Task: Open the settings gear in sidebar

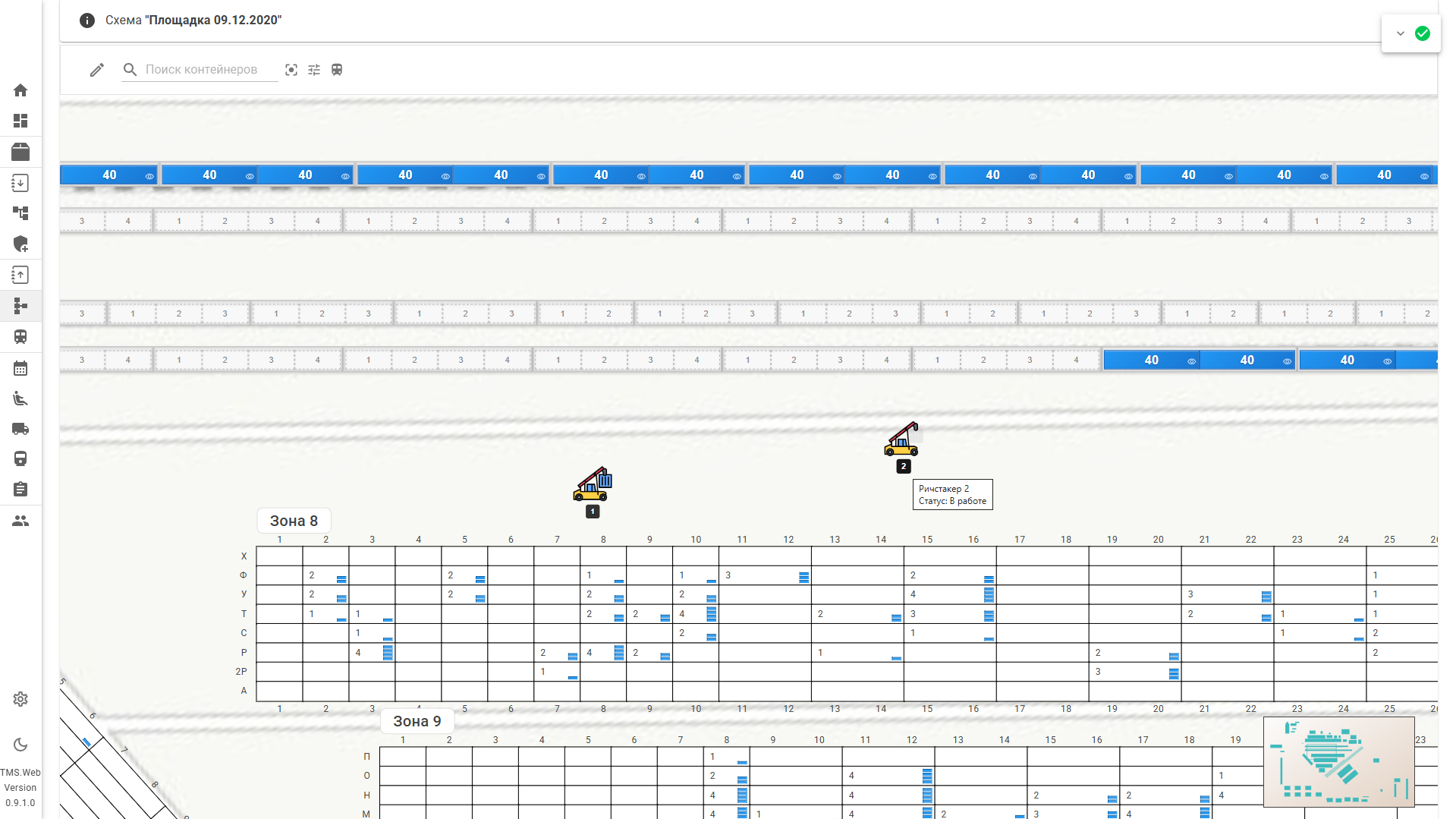Action: pos(20,699)
